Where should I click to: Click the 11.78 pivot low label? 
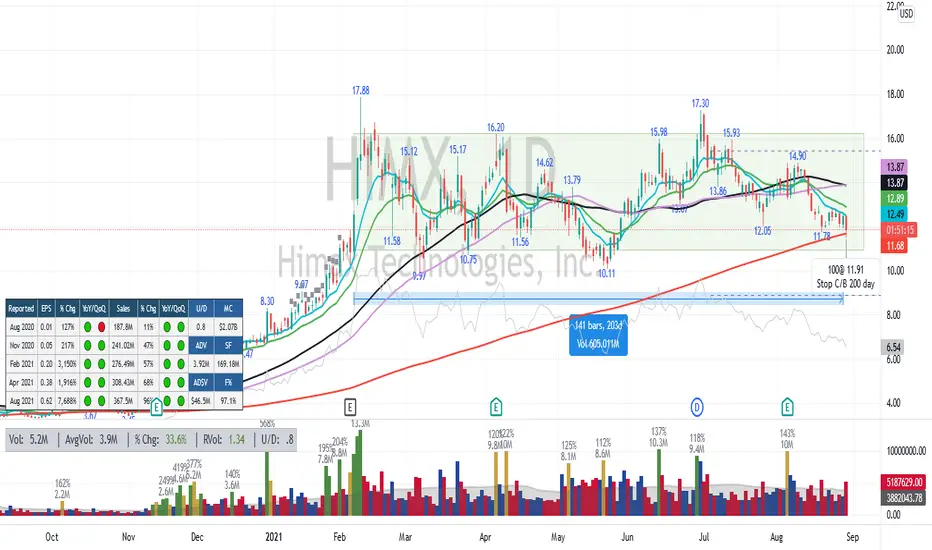coord(821,236)
